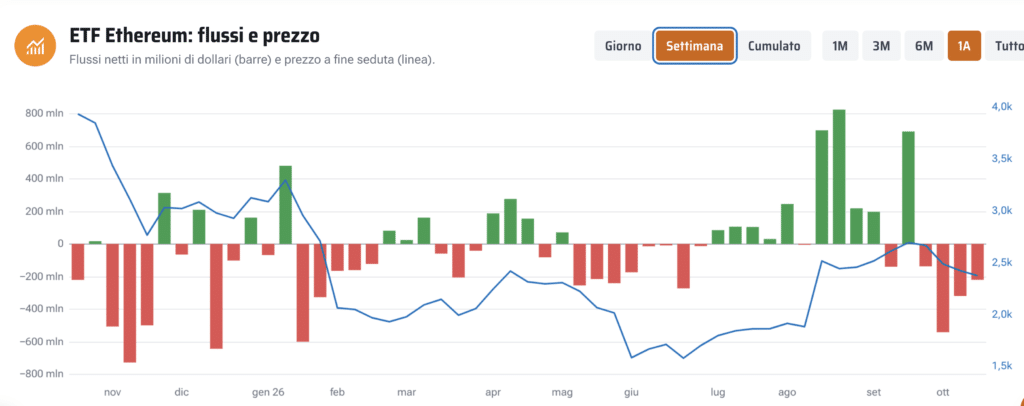Image resolution: width=1024 pixels, height=406 pixels.
Task: Click the 0 axis label
Action: click(59, 243)
